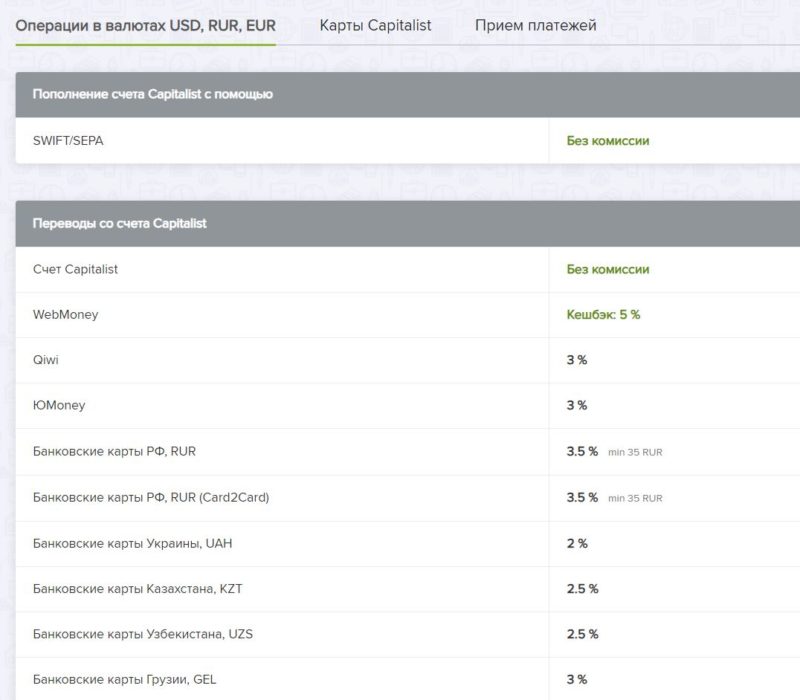Click the 'Пополнение счета Capitalist с помощью' header

(x=153, y=94)
